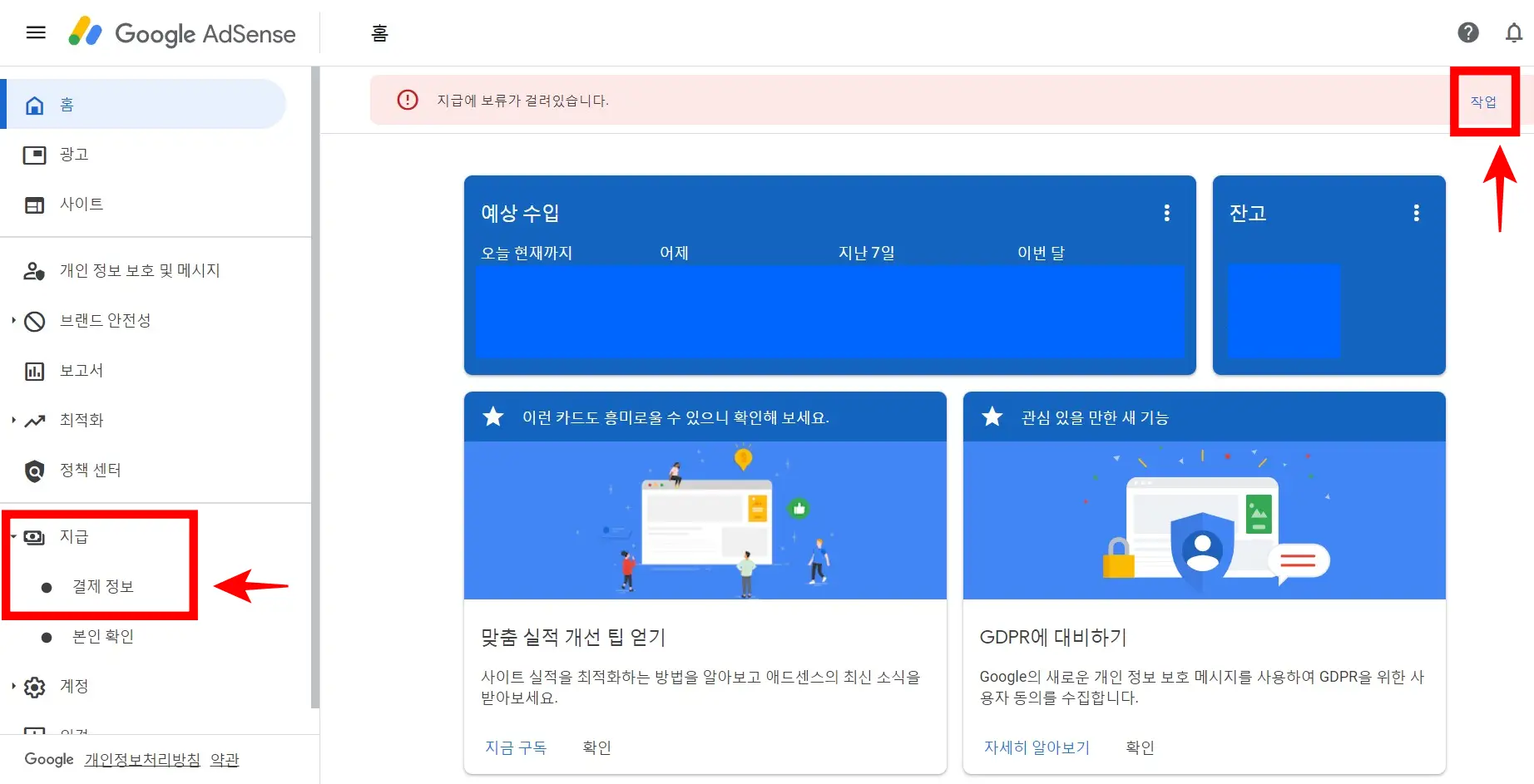Expand the 최적화 sidebar section
Viewport: 1534px width, 784px height.
(x=82, y=420)
